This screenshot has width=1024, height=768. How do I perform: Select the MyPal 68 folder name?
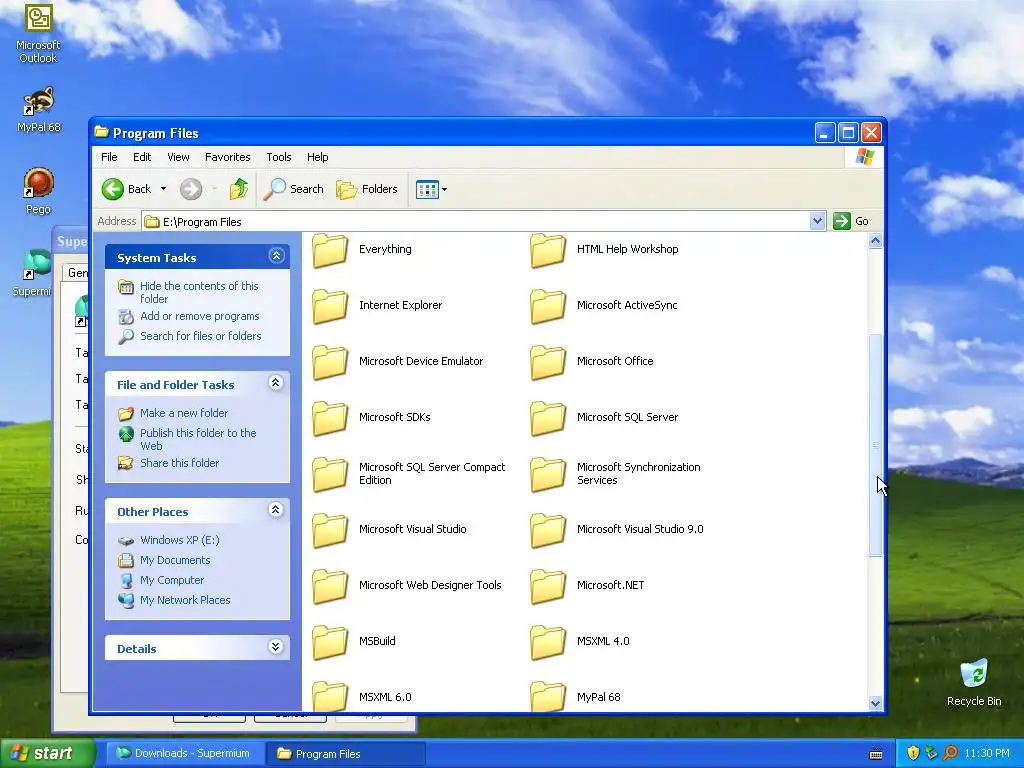point(599,697)
